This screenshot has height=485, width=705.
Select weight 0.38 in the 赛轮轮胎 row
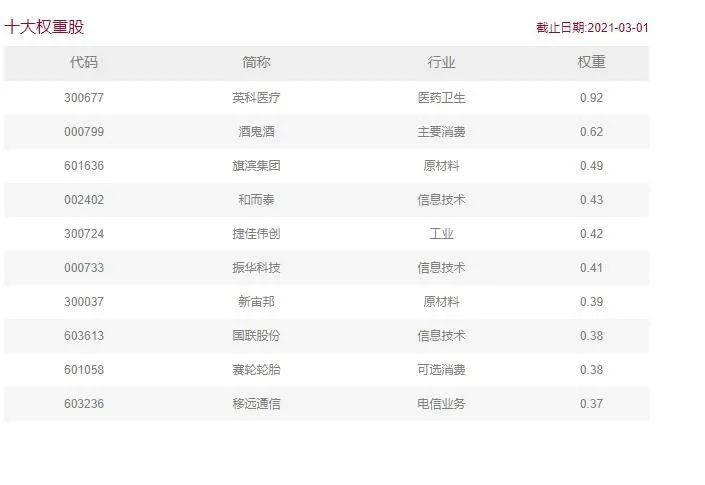tap(591, 370)
